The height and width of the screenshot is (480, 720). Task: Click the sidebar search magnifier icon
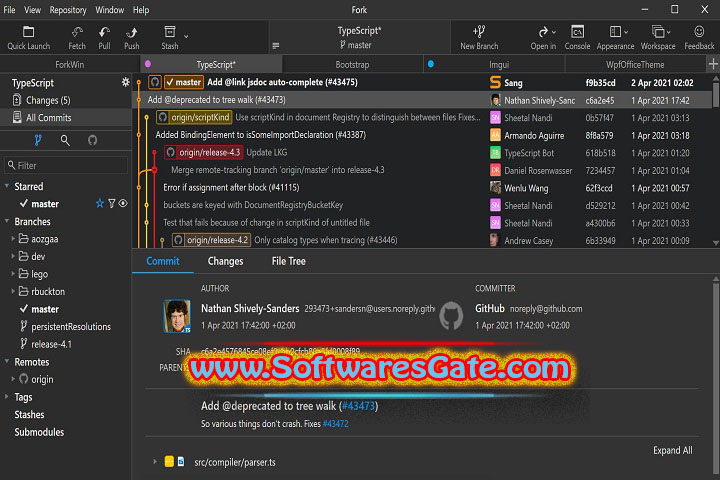(x=65, y=140)
